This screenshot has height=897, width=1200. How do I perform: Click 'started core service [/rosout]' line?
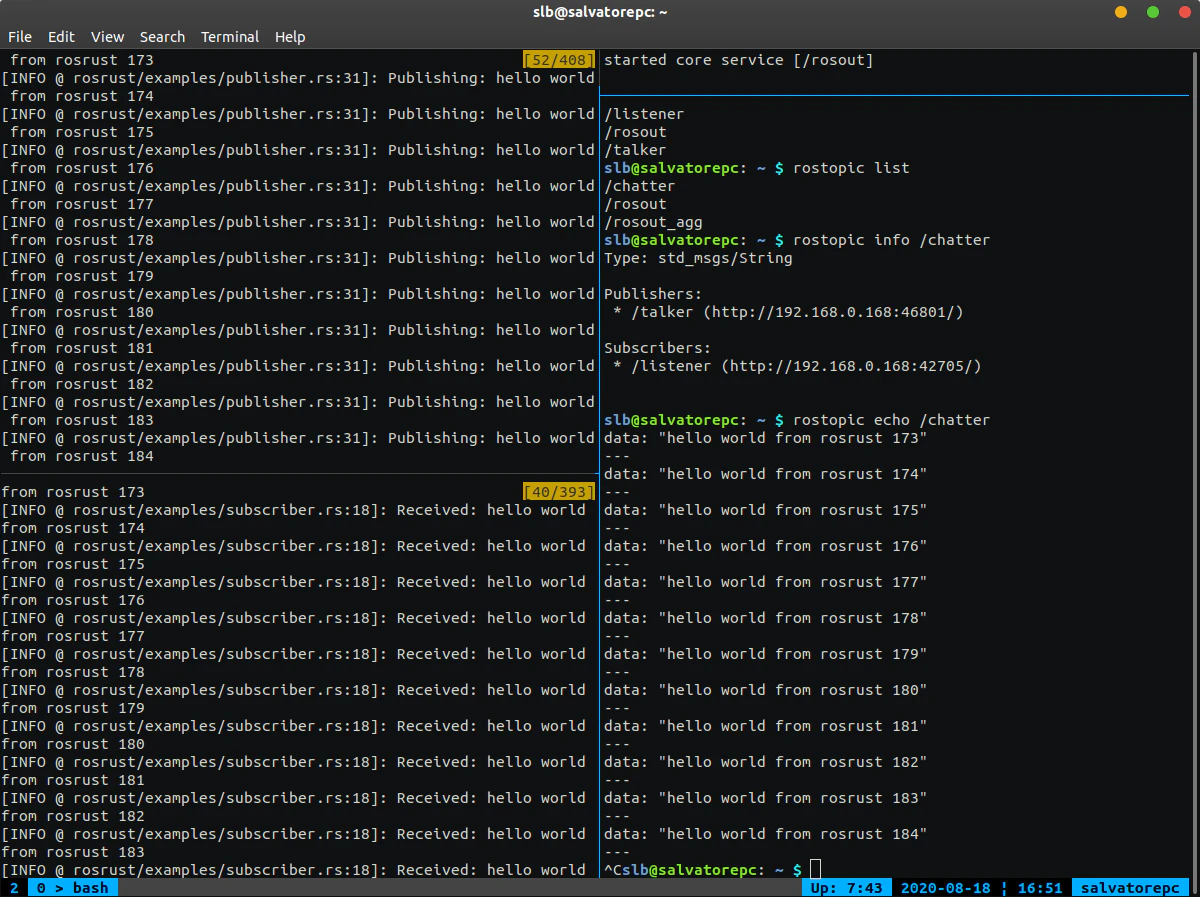point(739,60)
